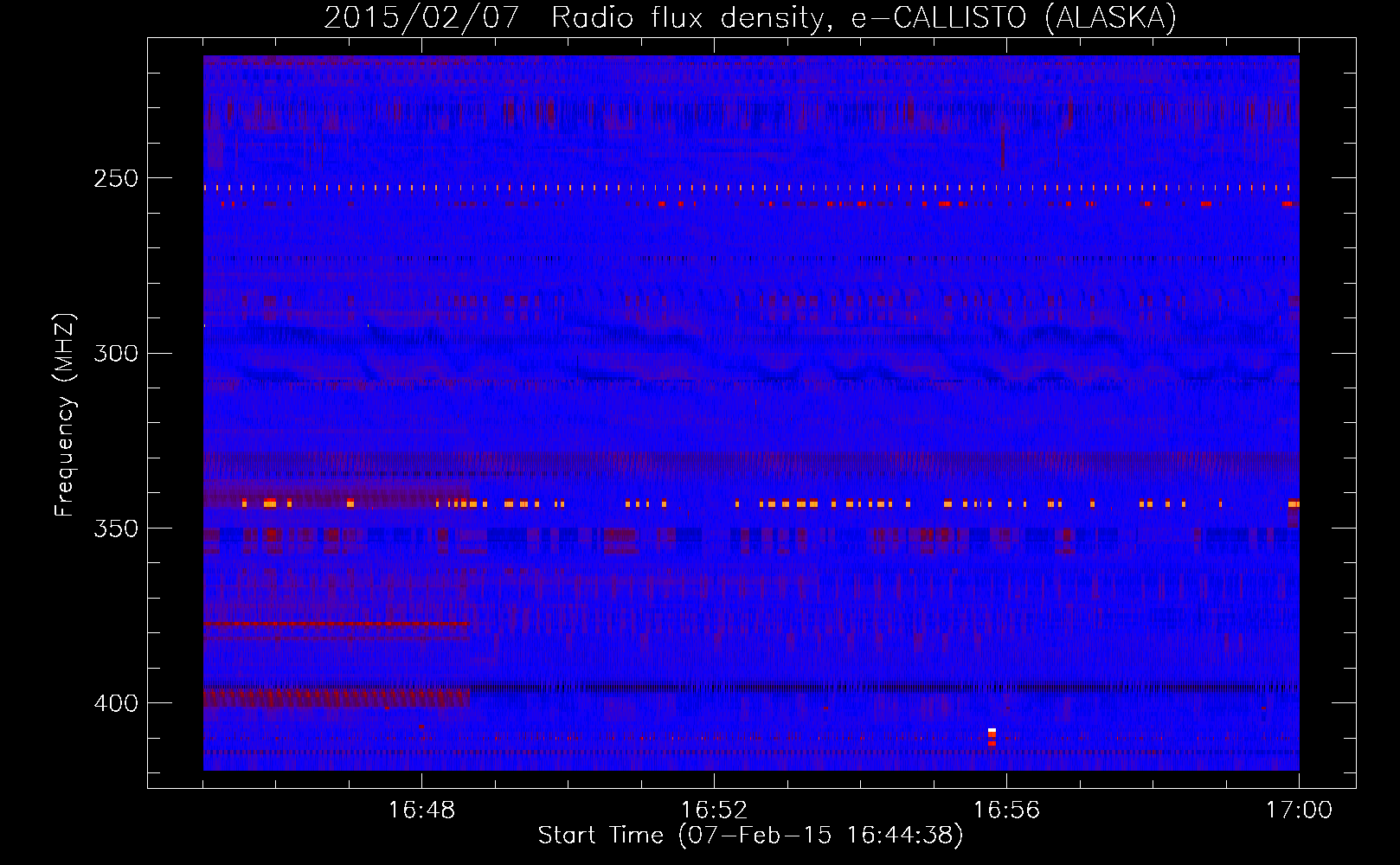
Task: Click the 400 frequency tick label
Action: 116,703
